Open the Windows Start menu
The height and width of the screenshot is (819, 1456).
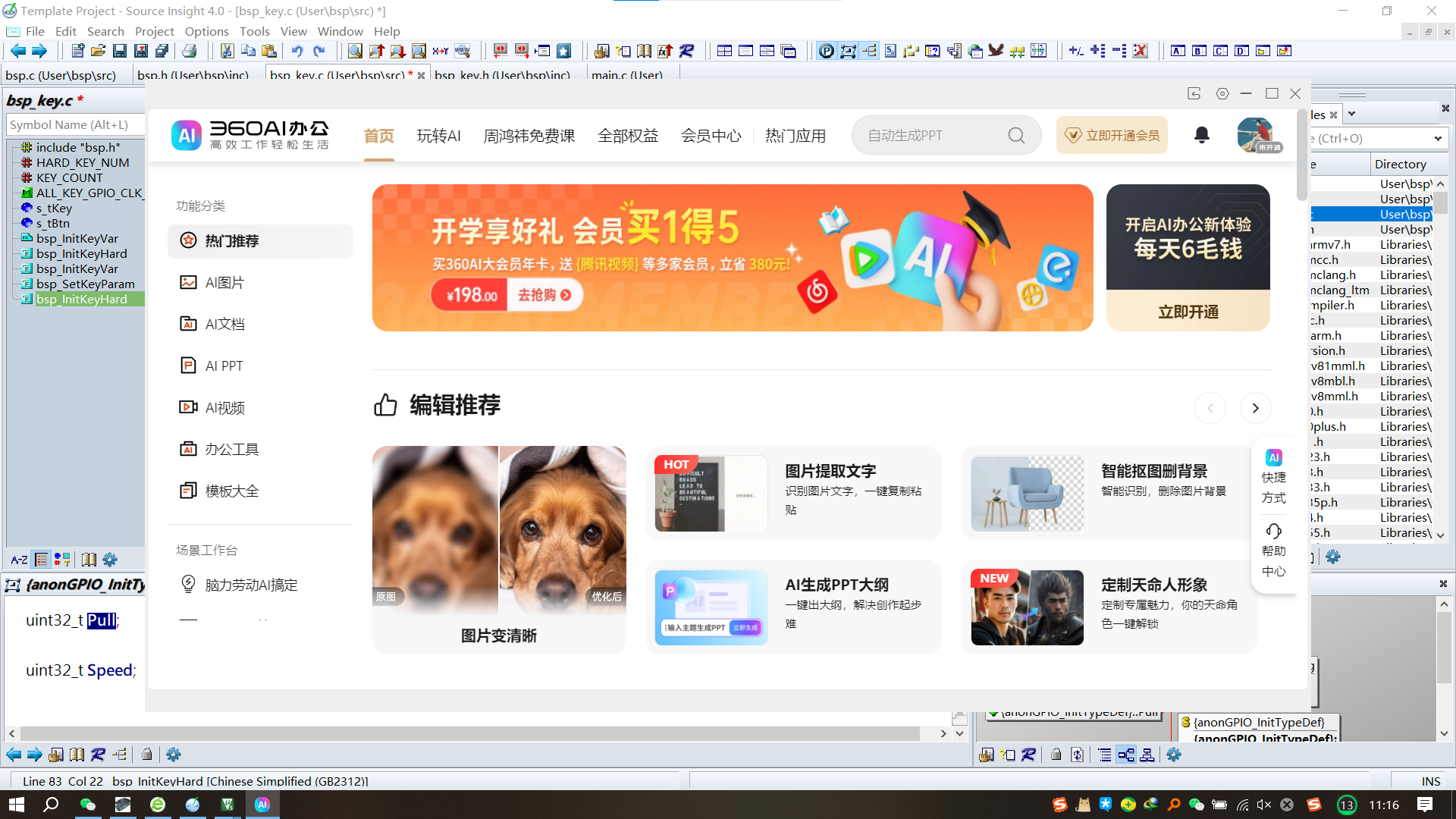point(17,805)
